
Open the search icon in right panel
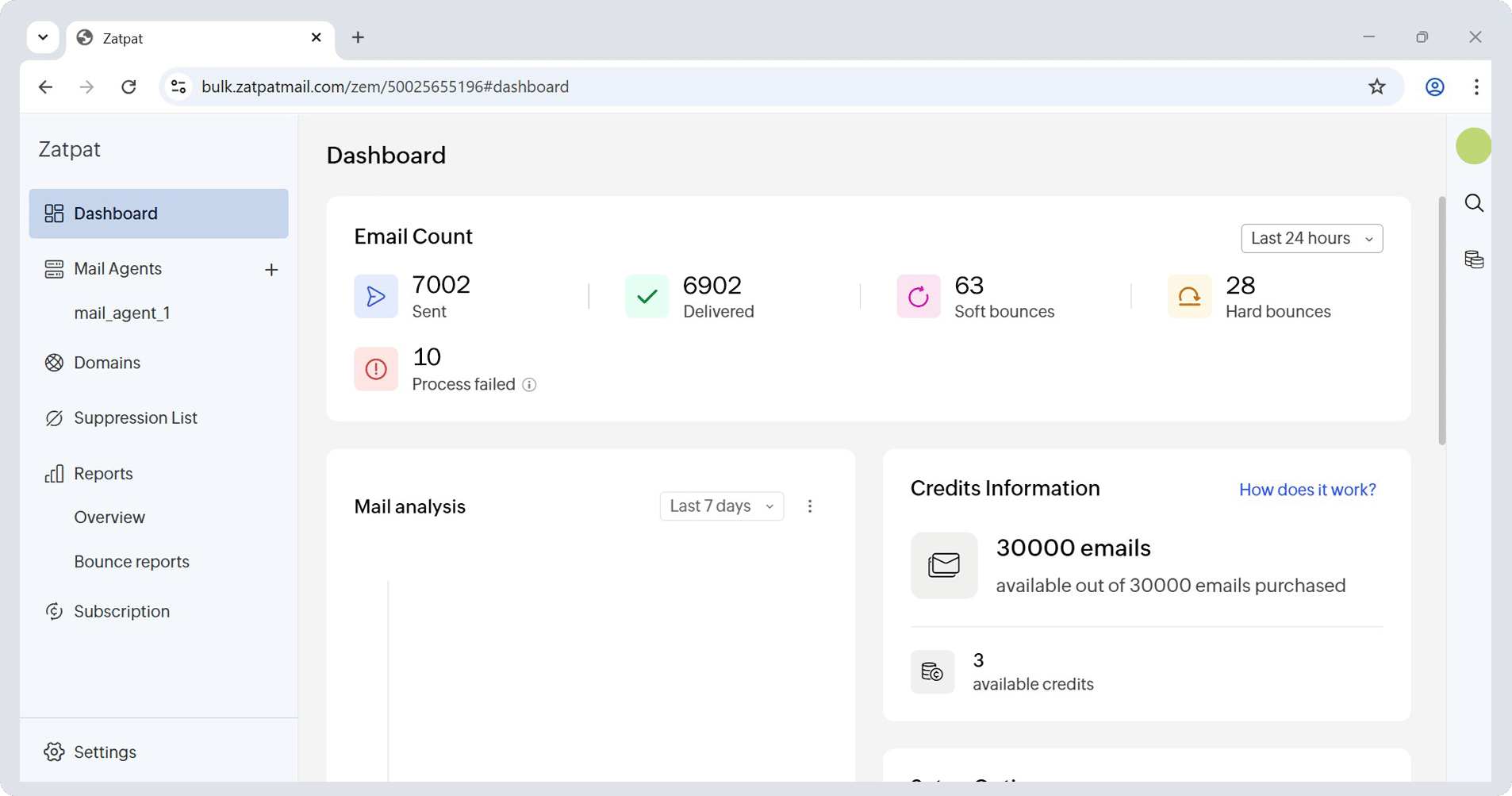point(1474,203)
